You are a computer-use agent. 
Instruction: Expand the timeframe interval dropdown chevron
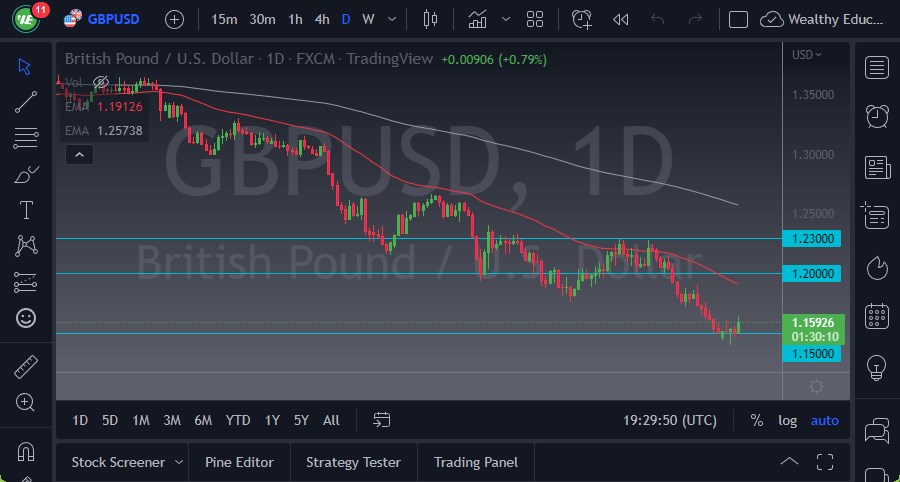pyautogui.click(x=390, y=19)
